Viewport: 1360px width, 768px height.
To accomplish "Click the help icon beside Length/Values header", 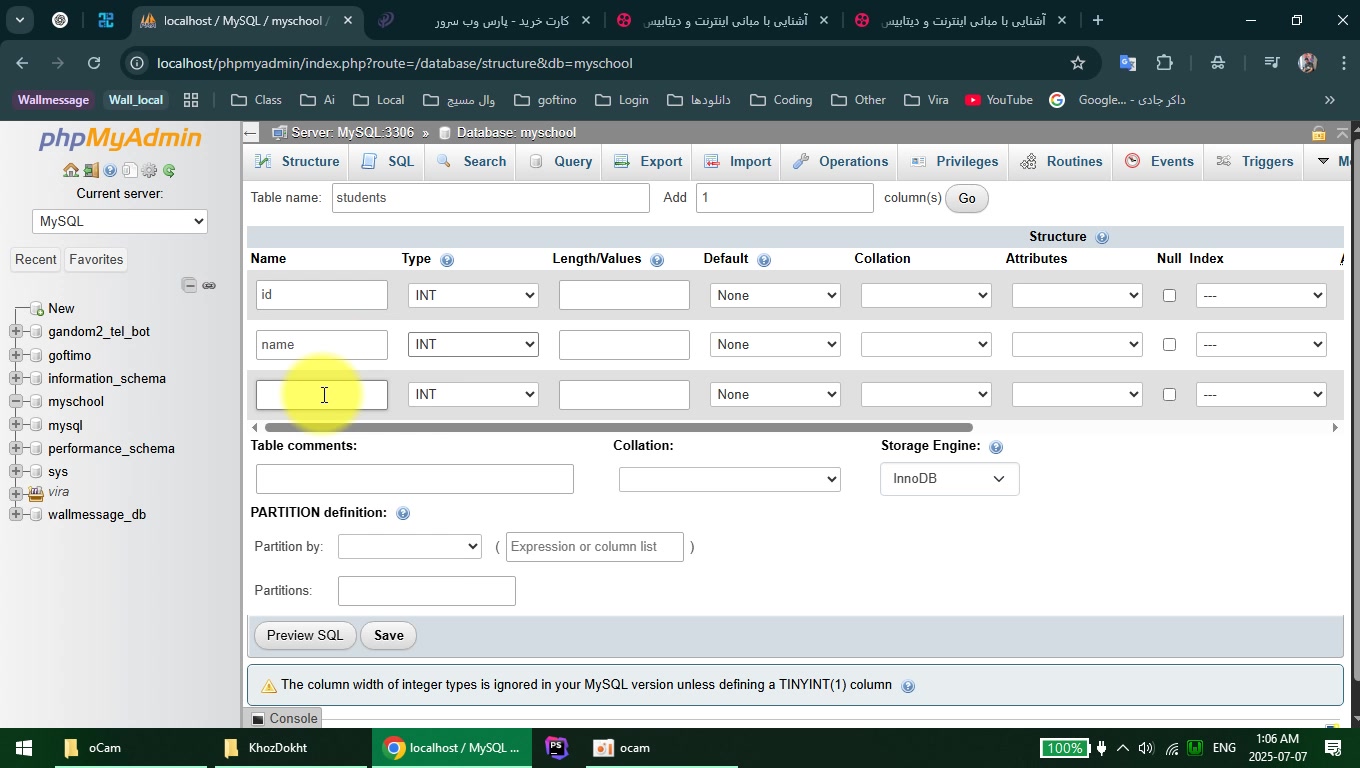I will pyautogui.click(x=657, y=260).
